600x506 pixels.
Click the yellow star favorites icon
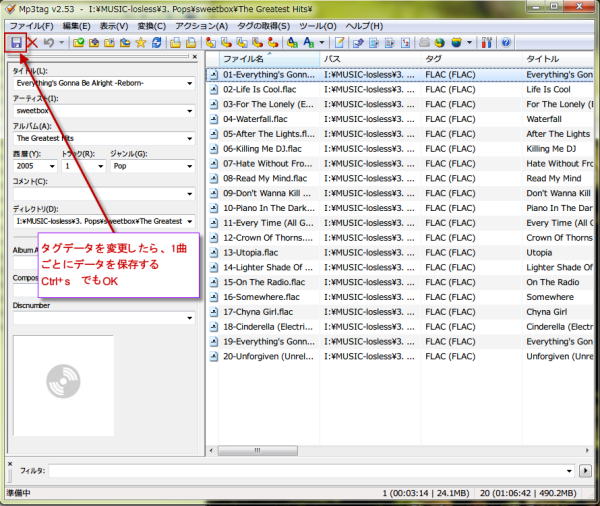click(141, 43)
